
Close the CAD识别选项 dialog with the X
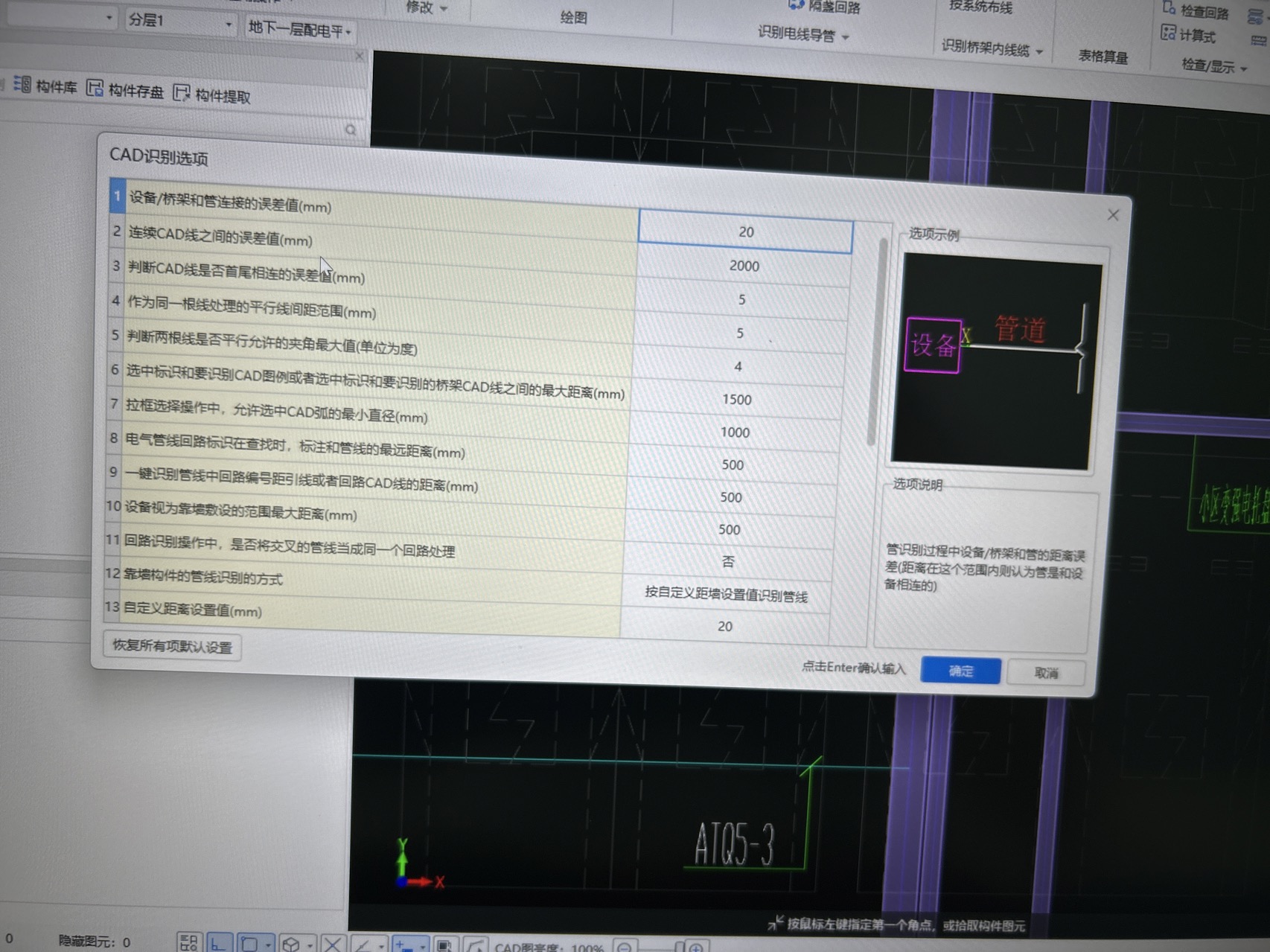click(x=1113, y=215)
